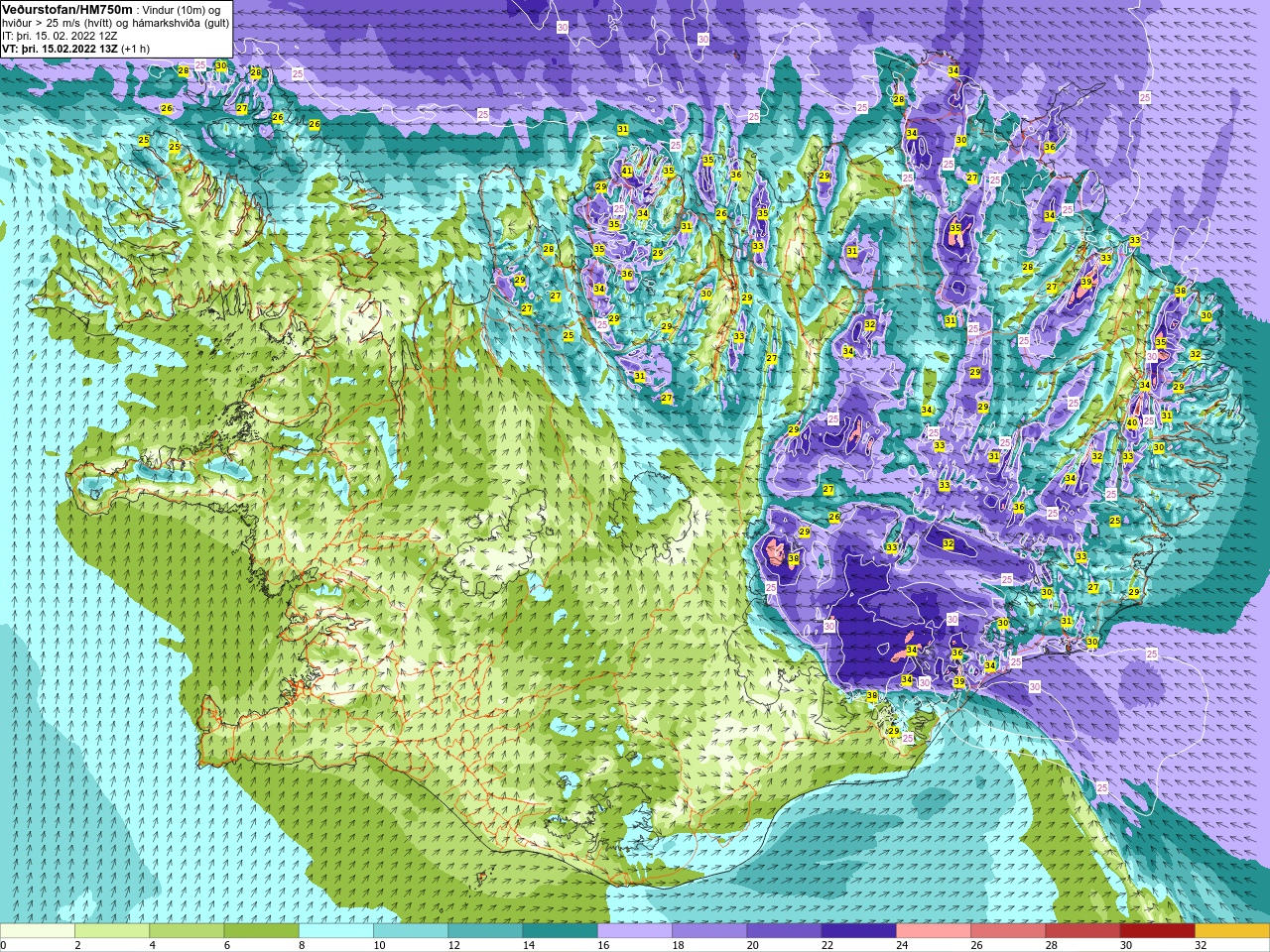Viewport: 1270px width, 952px height.
Task: Click the 10–12 m/s light turquoise legend swatch
Action: (x=411, y=931)
